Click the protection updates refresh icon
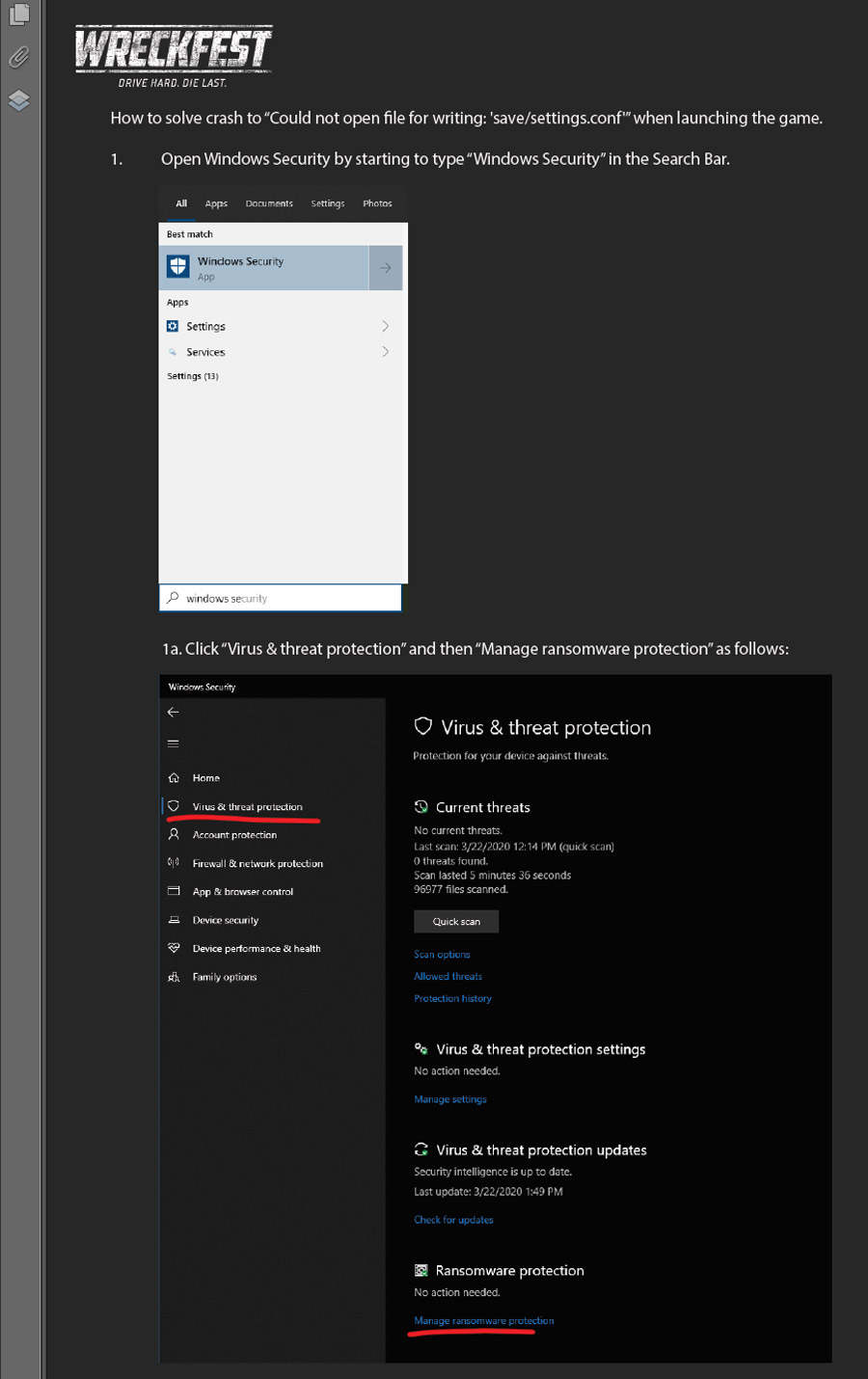The width and height of the screenshot is (868, 1379). tap(421, 1149)
